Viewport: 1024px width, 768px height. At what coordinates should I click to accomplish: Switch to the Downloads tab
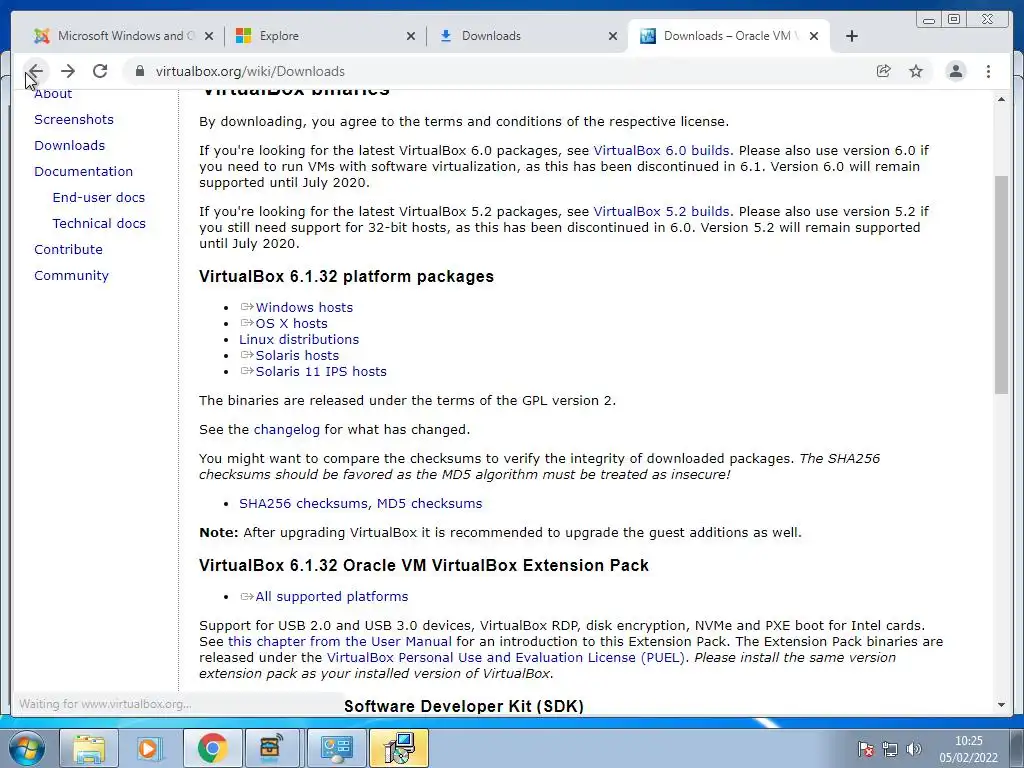point(526,36)
